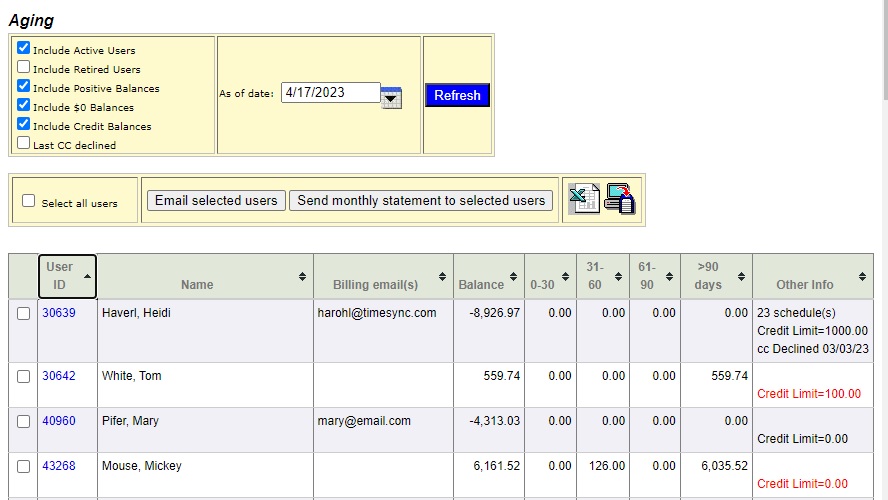This screenshot has height=500, width=888.
Task: Tick Select all users checkbox
Action: point(28,200)
